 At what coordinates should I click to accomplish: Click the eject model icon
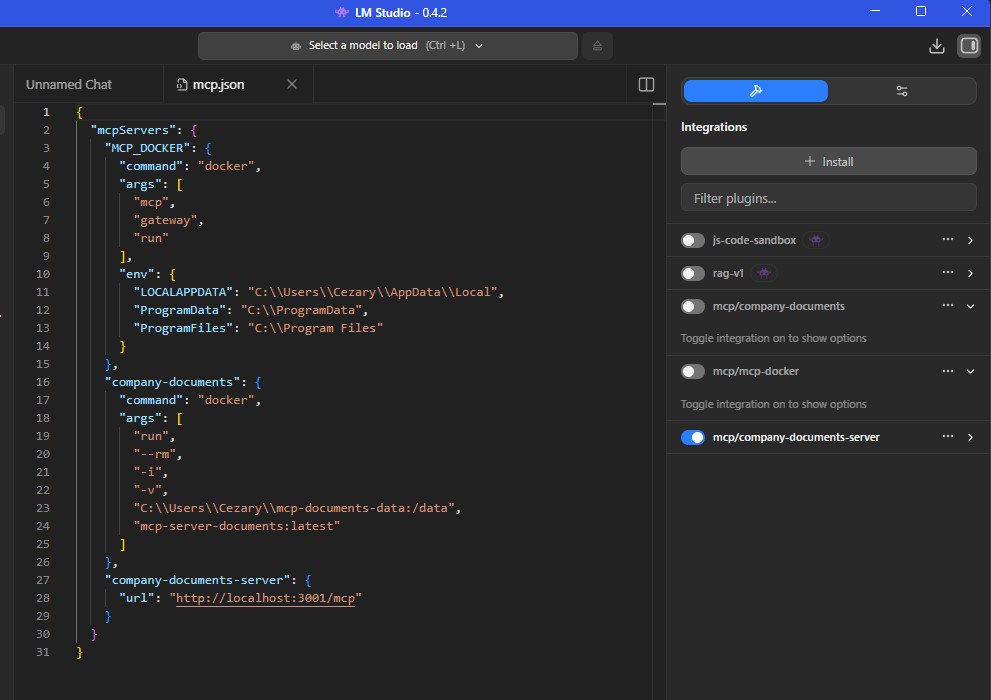[597, 46]
